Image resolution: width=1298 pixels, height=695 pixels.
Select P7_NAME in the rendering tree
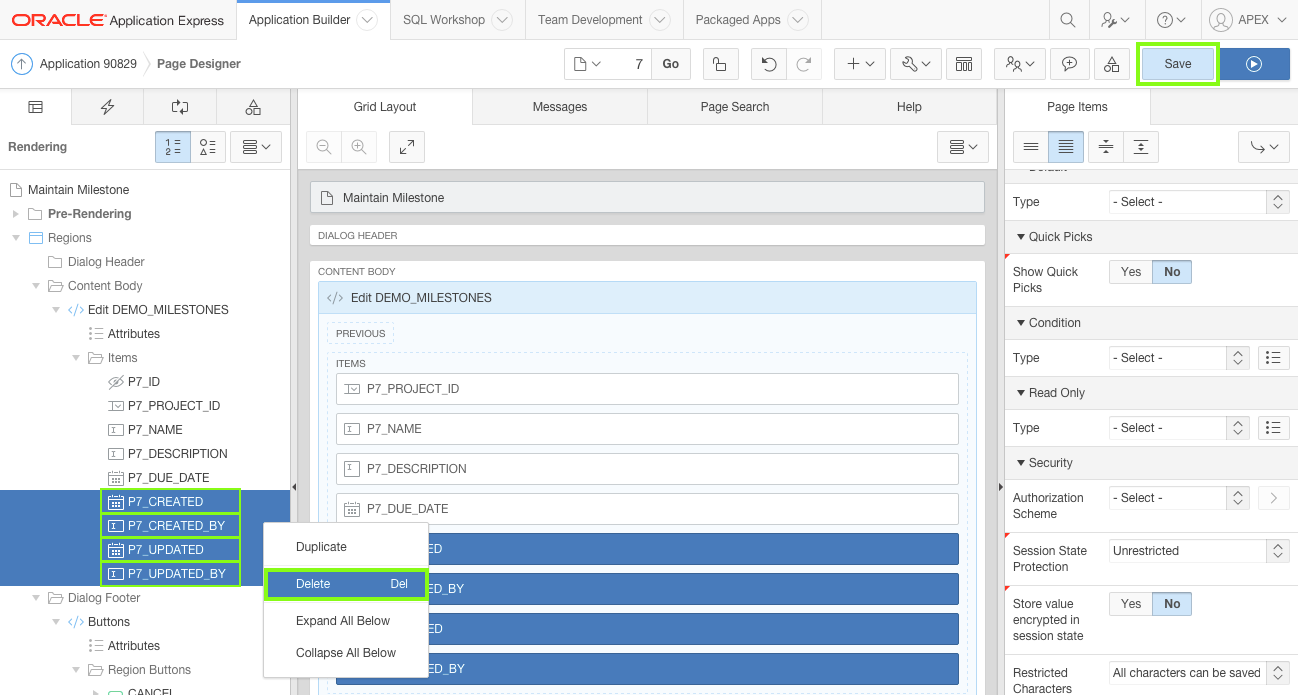[155, 430]
